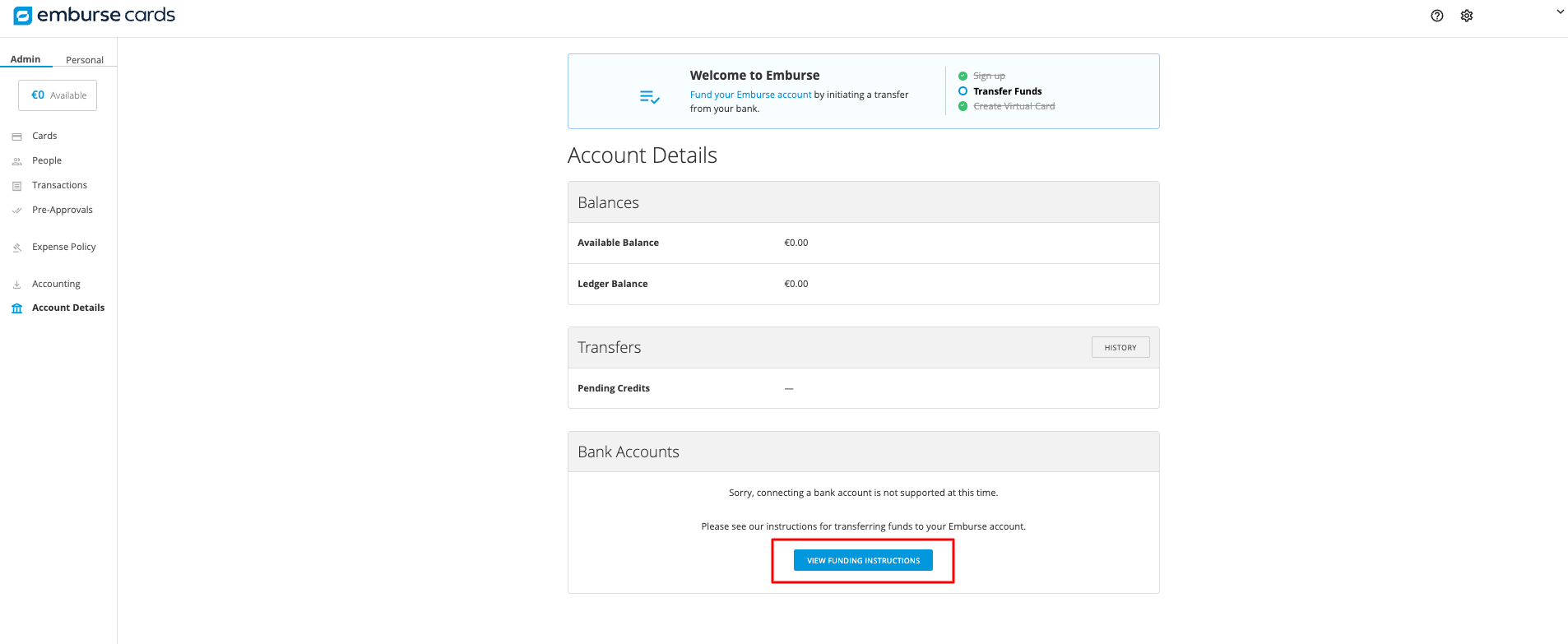1568x644 pixels.
Task: Open the transfers History button
Action: point(1120,347)
